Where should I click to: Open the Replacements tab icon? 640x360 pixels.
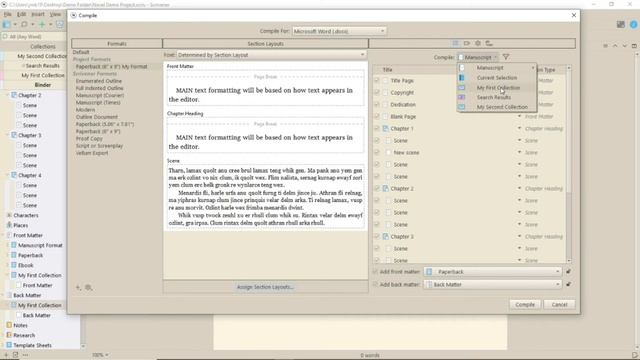coord(489,43)
